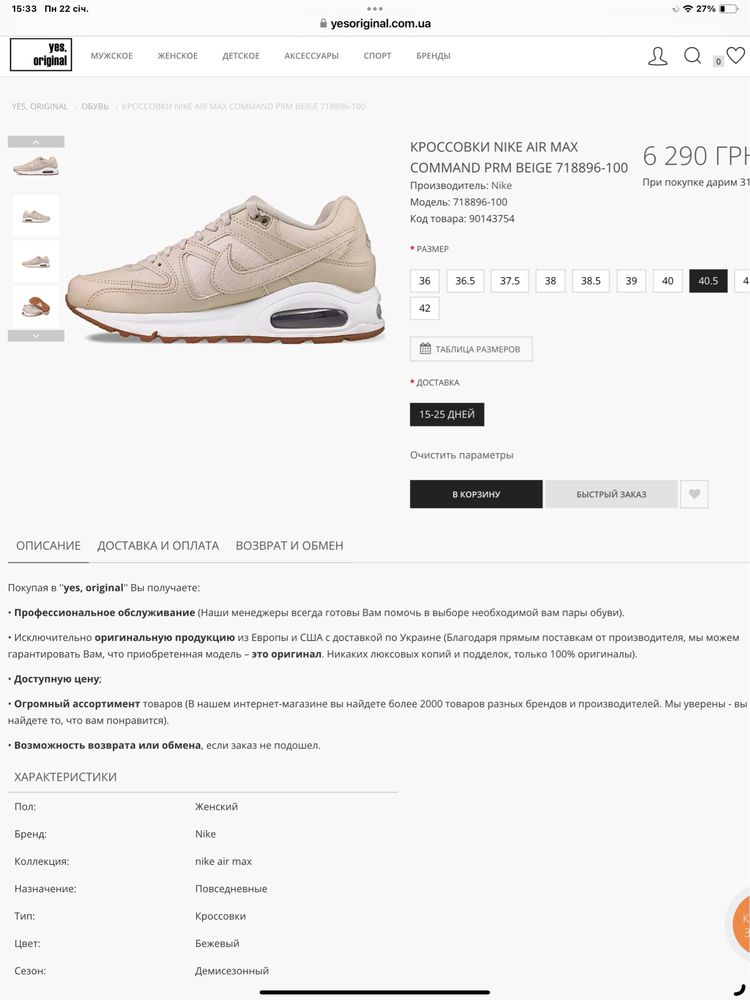Switch to the ВОЗВРАТ И ОБМЕН tab
Screen dimensions: 750x1000
(290, 546)
